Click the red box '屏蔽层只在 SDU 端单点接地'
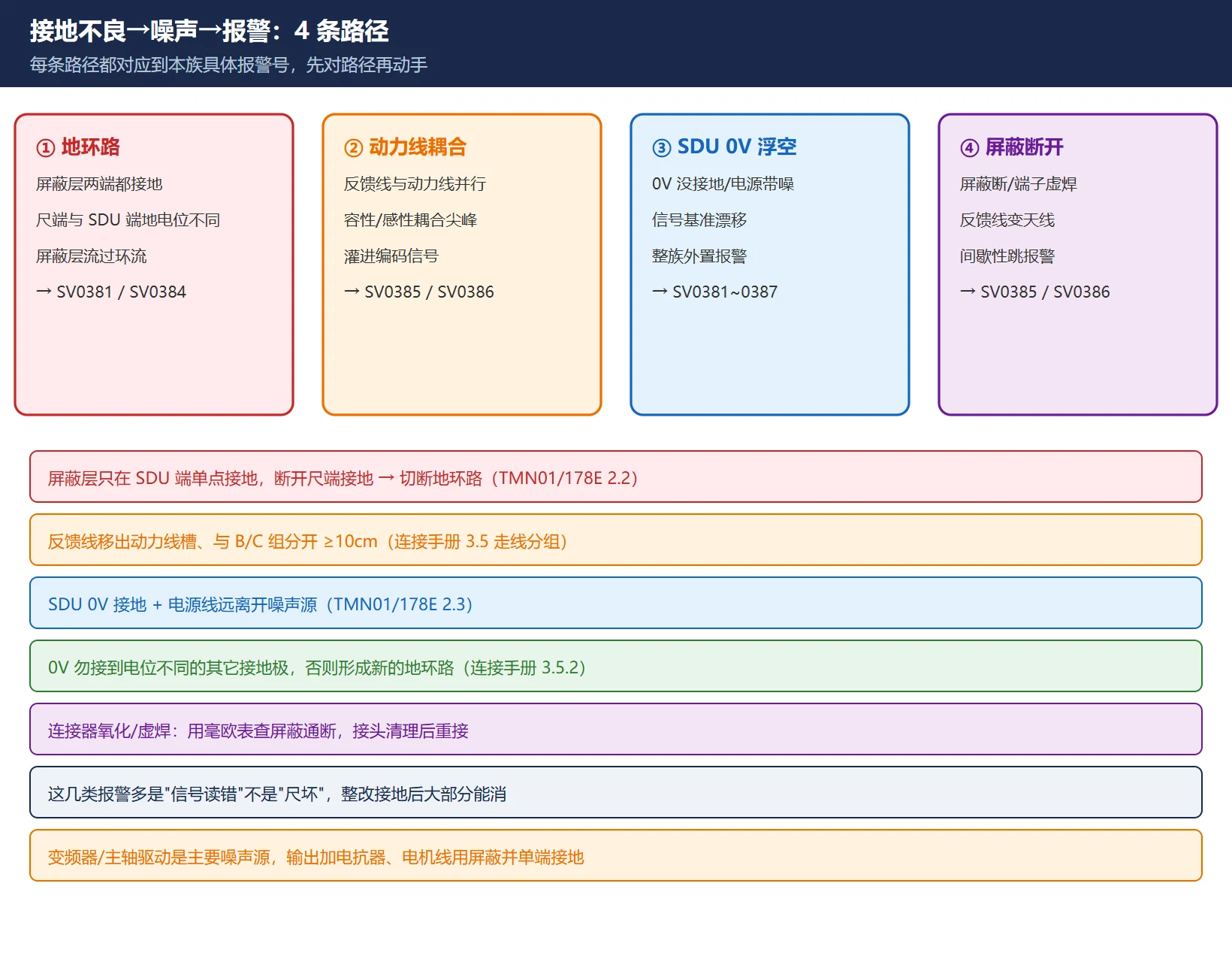 click(616, 476)
